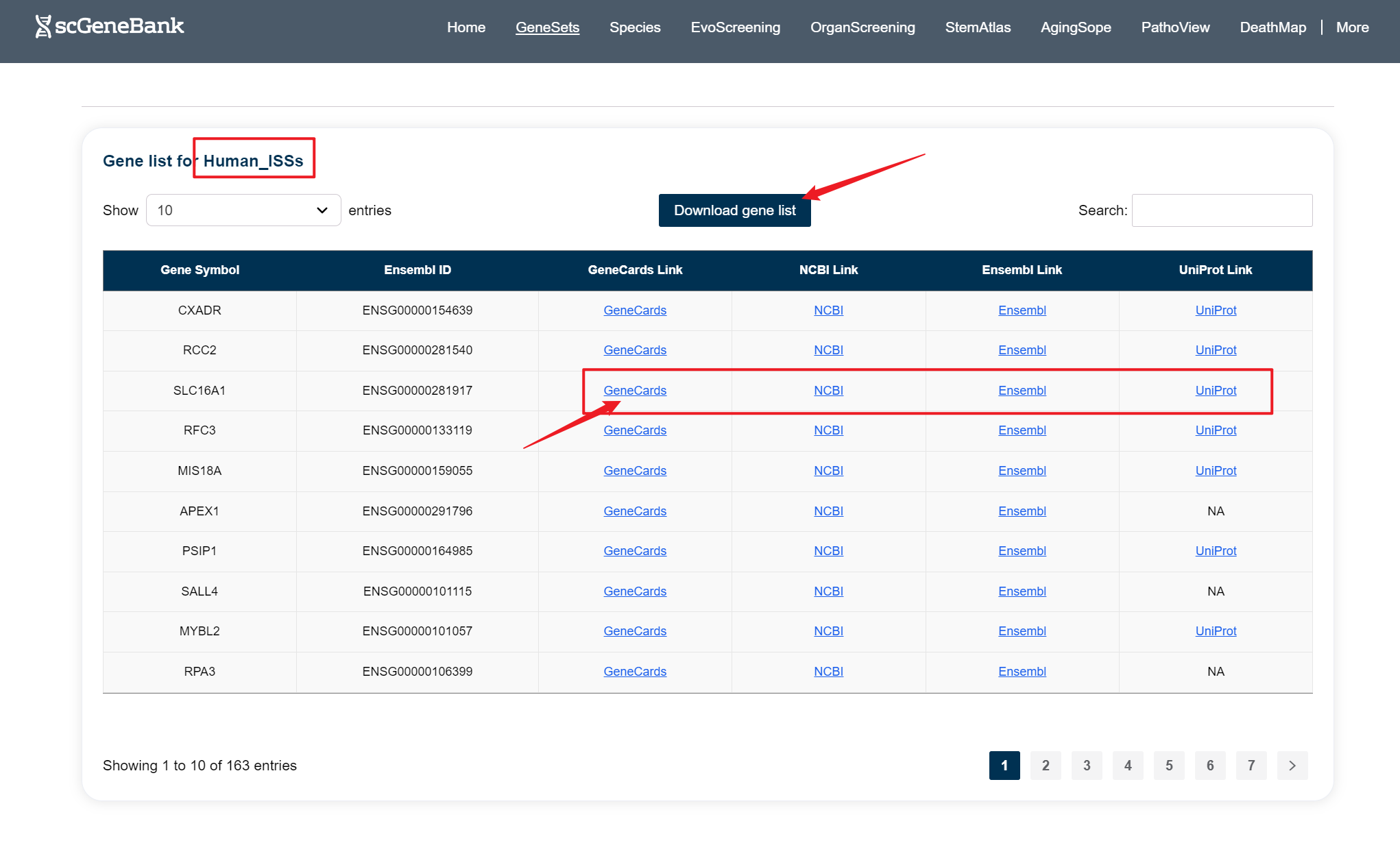
Task: Open the GeneSets menu item
Action: click(x=547, y=27)
